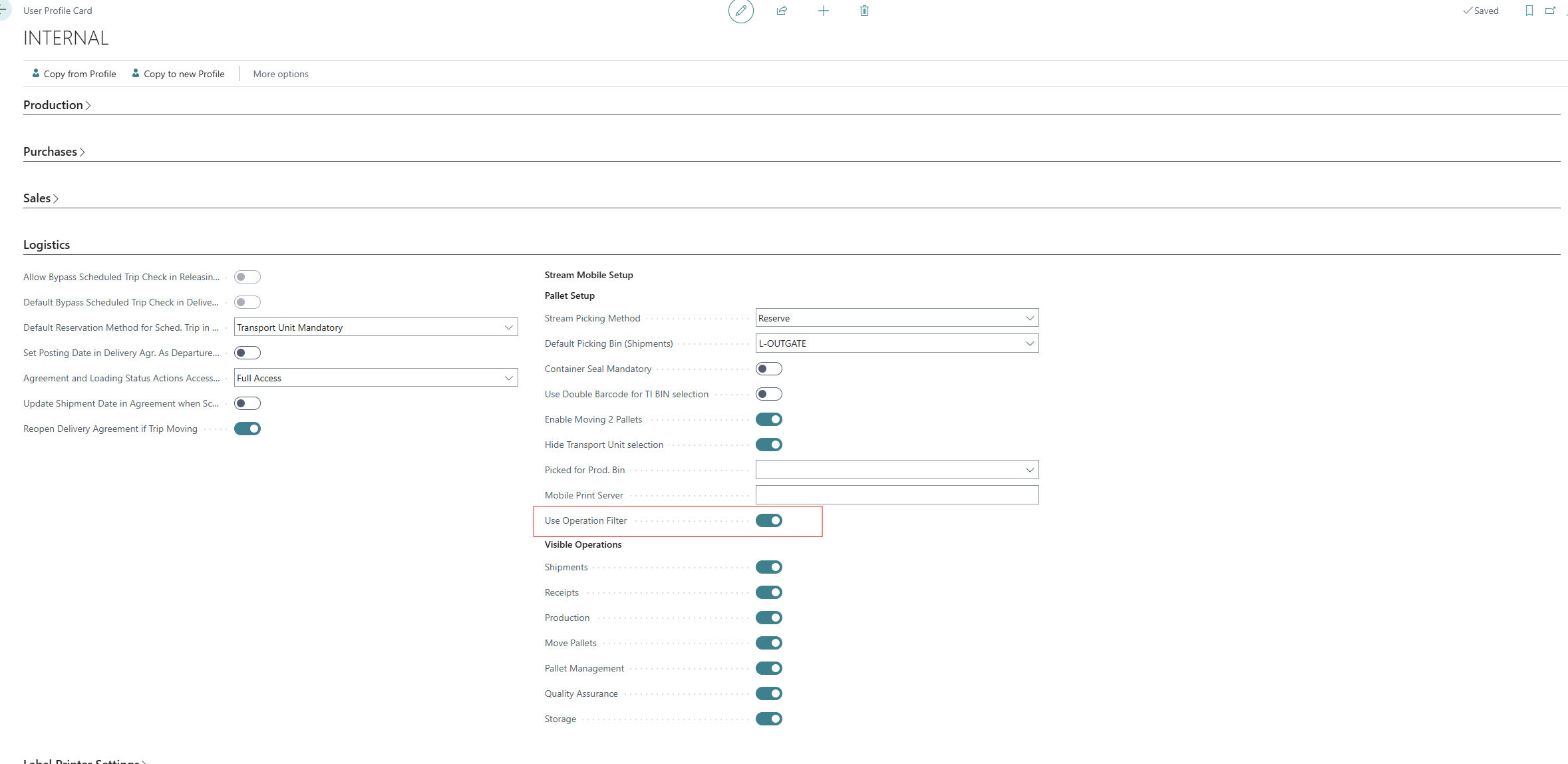This screenshot has width=1568, height=764.
Task: Click the plus icon to create new
Action: 823,11
